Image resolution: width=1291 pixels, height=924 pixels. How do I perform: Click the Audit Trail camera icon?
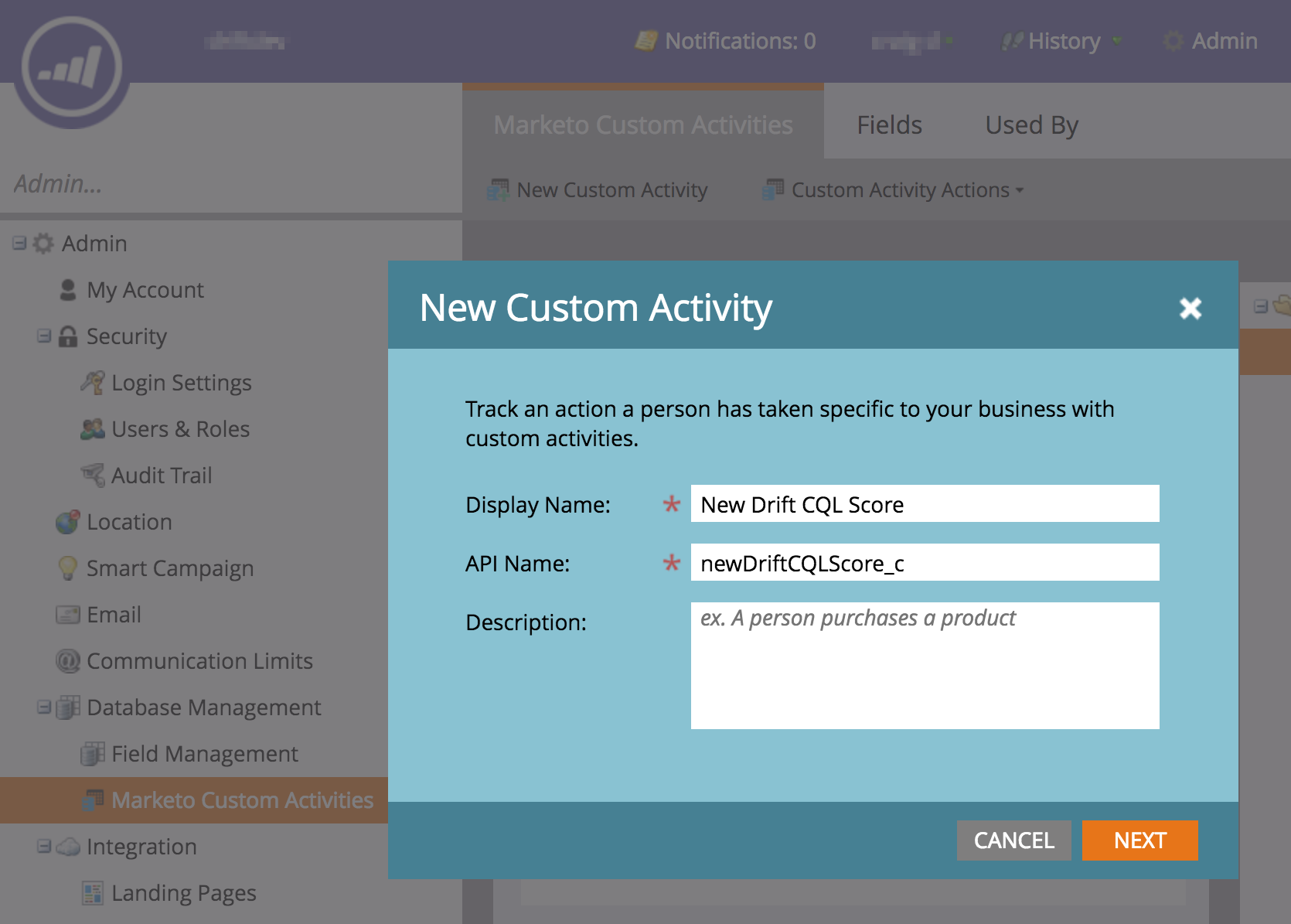click(93, 476)
